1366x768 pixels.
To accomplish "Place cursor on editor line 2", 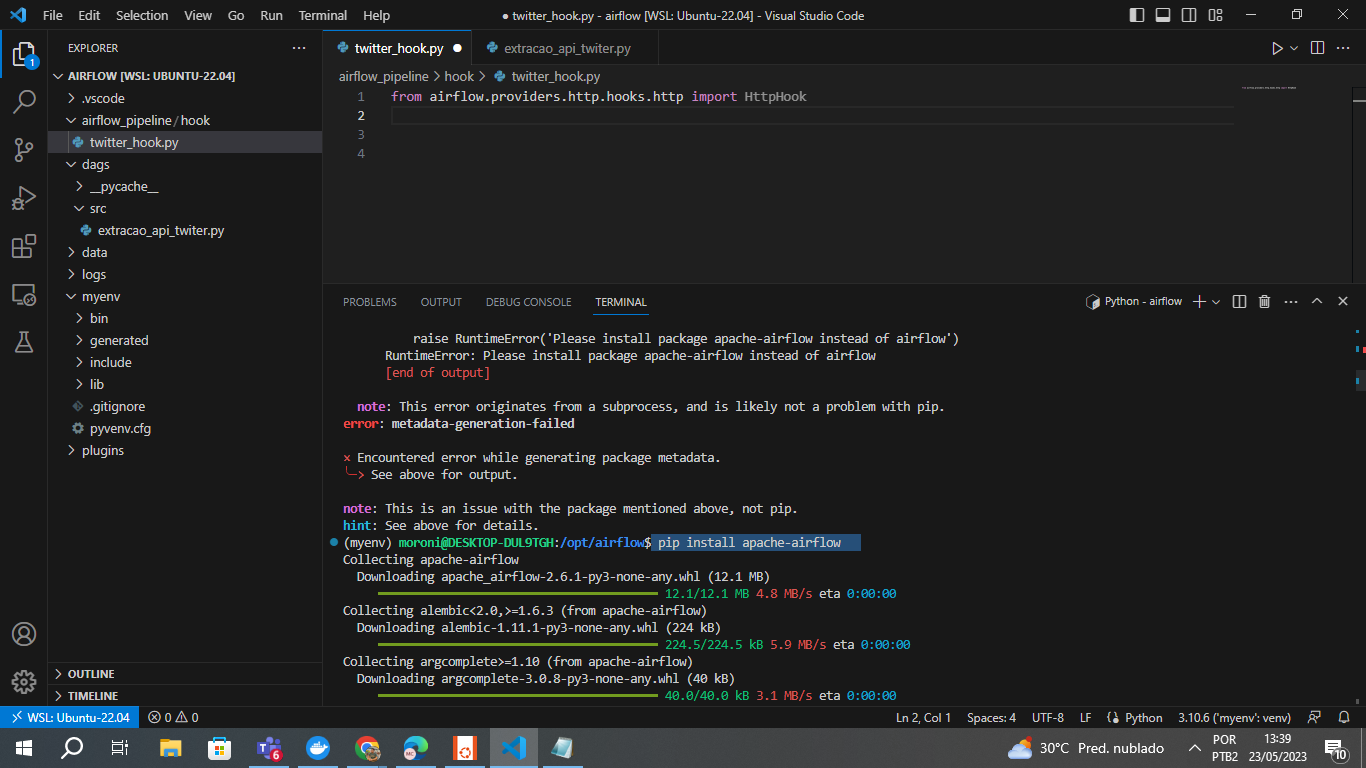I will tap(813, 116).
